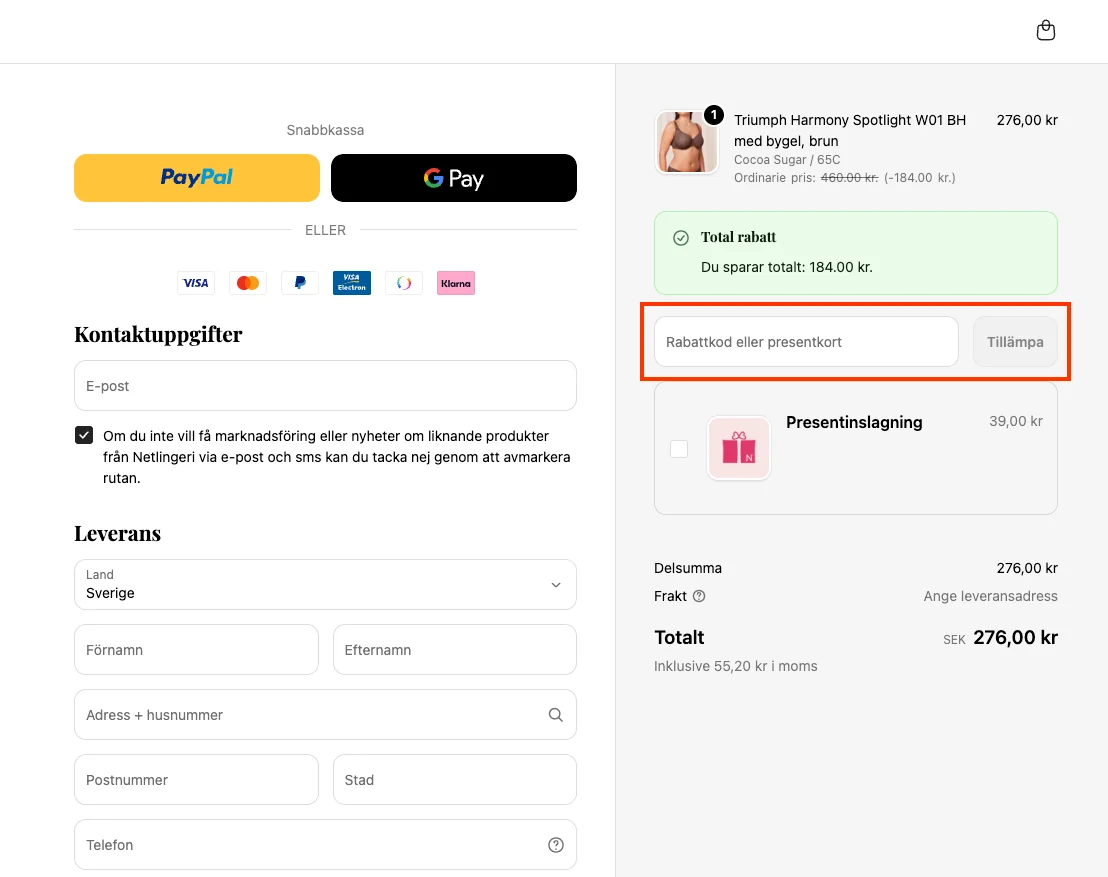The image size is (1108, 877).
Task: Click the Förnamn input field
Action: [x=196, y=650]
